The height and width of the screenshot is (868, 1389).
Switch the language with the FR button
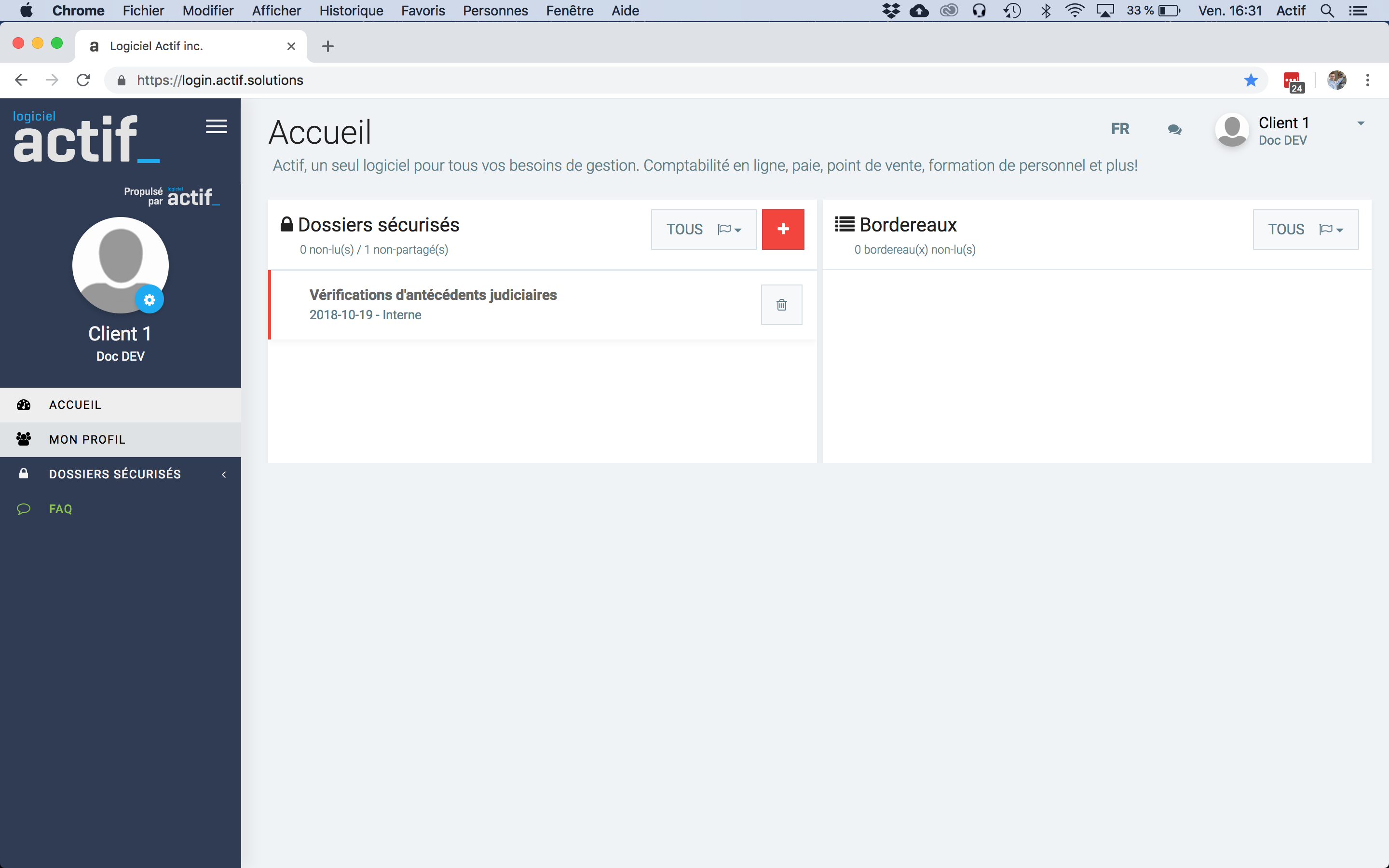click(x=1120, y=129)
